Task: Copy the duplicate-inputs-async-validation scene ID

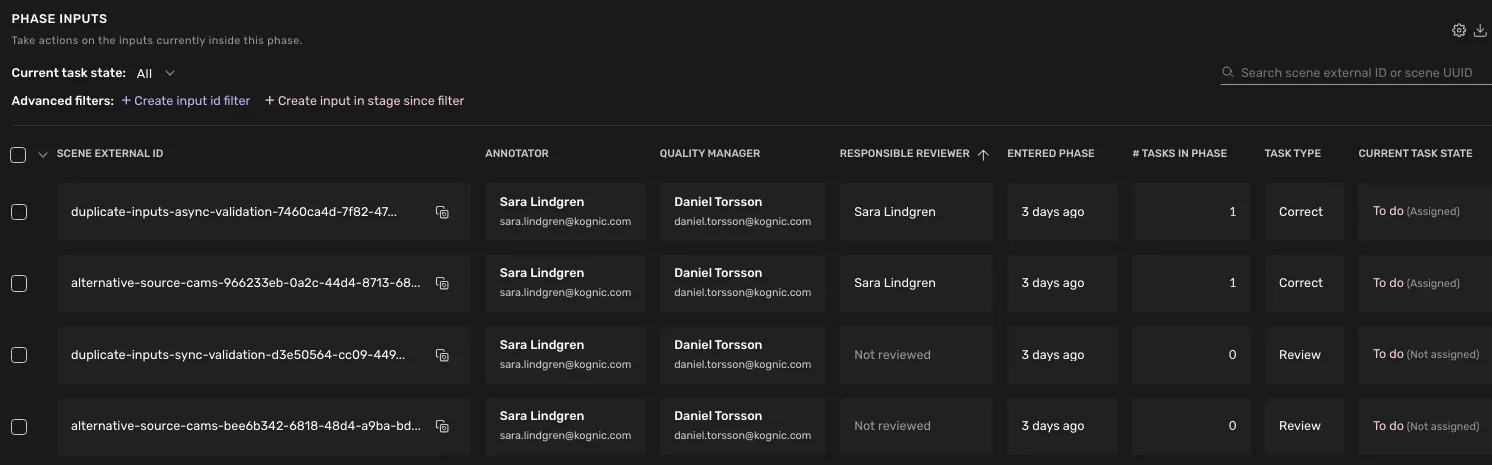Action: [442, 212]
